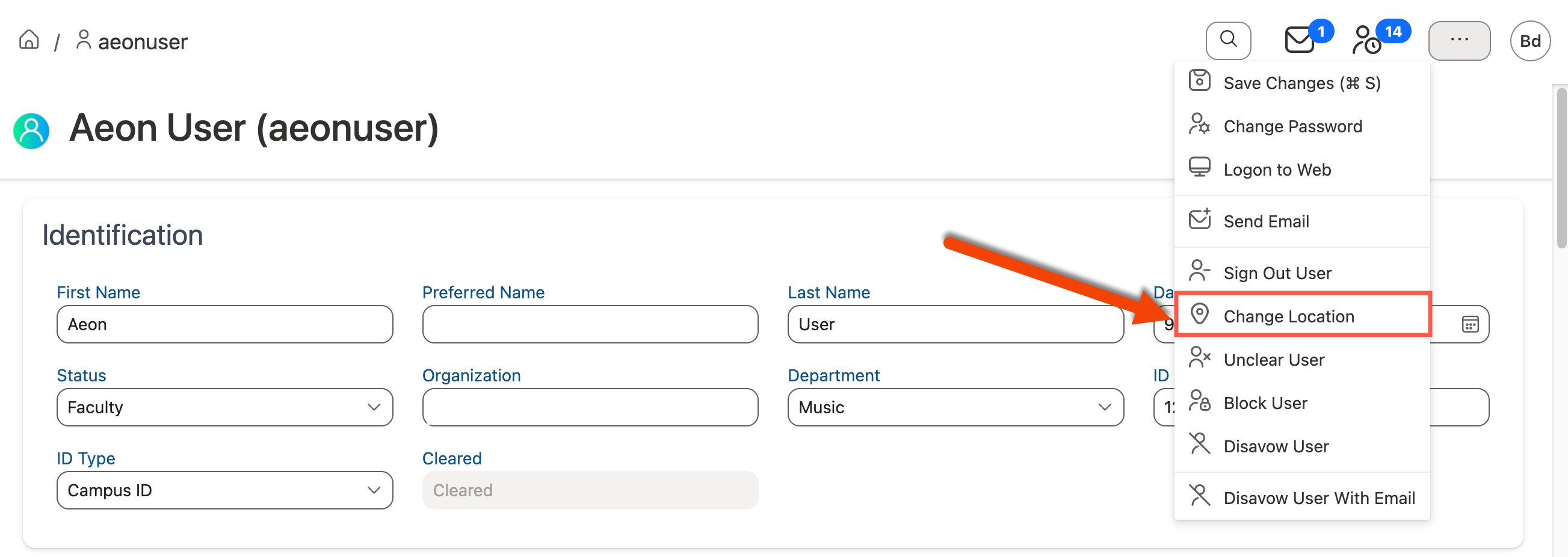Open the search magnifier button
This screenshot has height=557, width=1568.
point(1227,40)
